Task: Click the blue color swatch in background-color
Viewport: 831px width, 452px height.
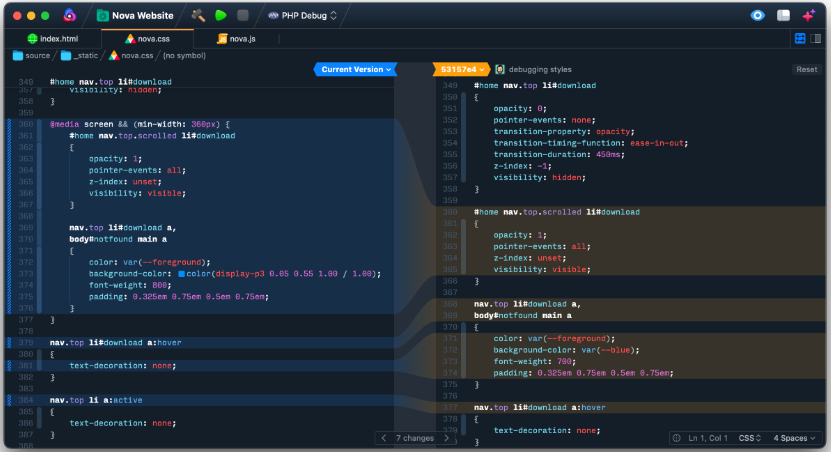Action: [182, 273]
